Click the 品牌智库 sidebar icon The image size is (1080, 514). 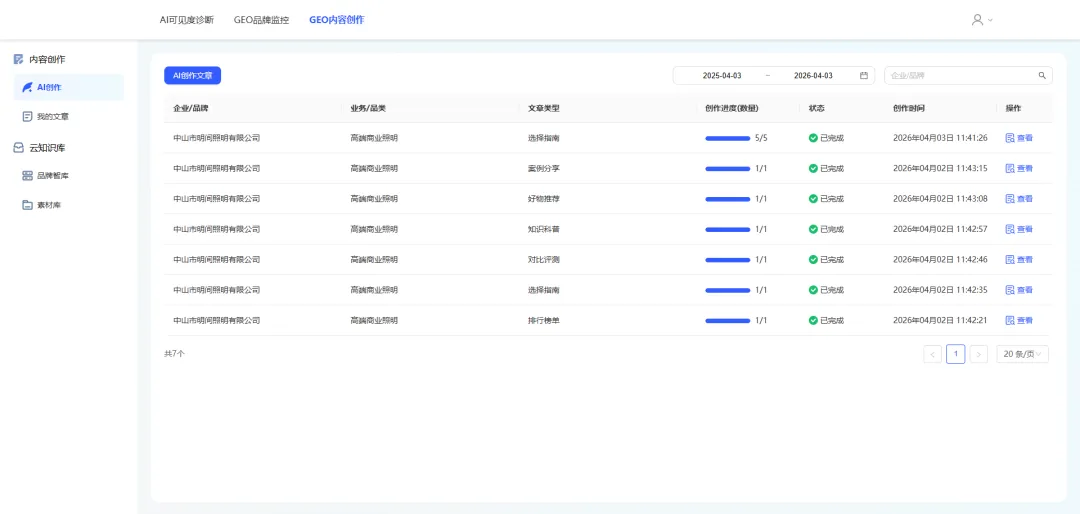(28, 176)
